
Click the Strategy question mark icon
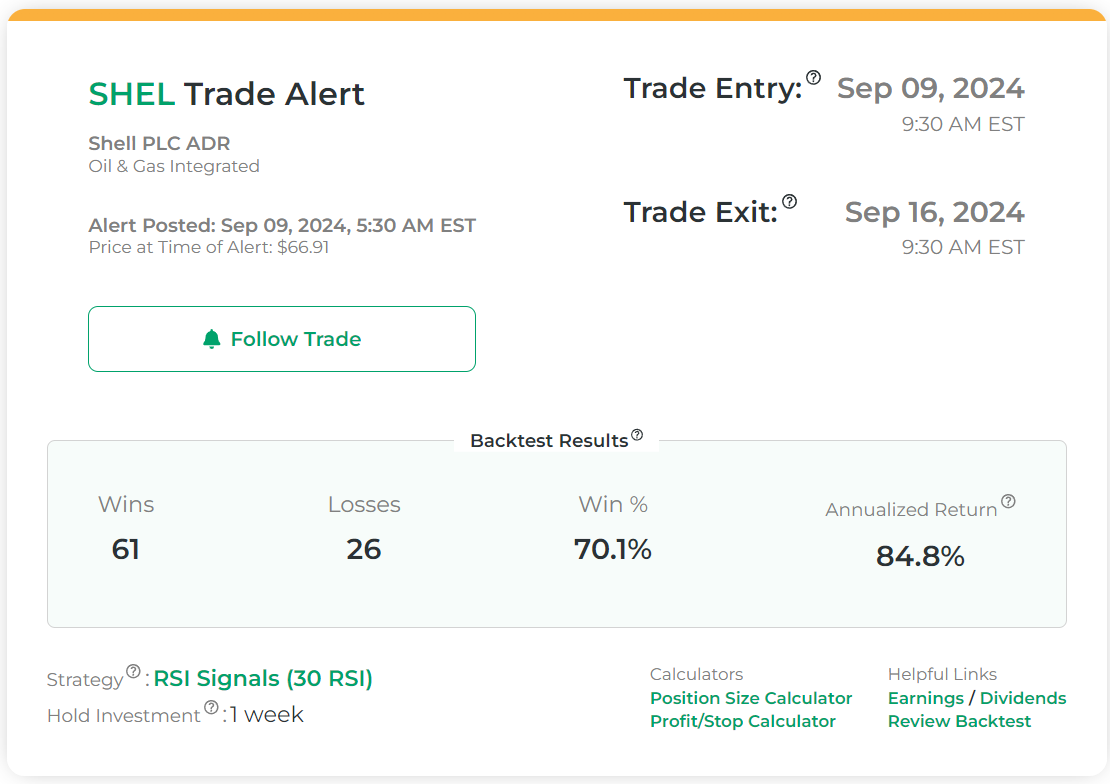(x=133, y=672)
